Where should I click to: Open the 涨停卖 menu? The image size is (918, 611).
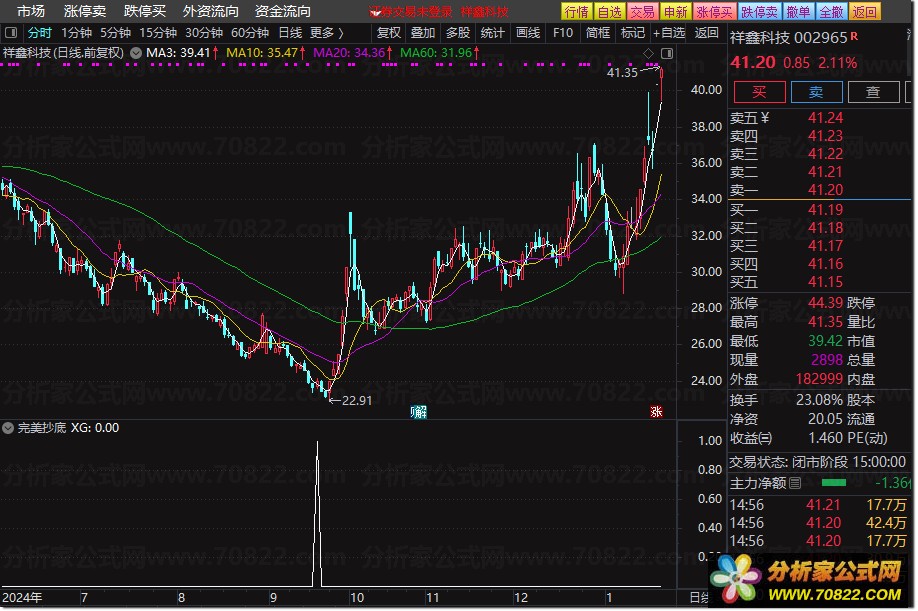tap(85, 11)
